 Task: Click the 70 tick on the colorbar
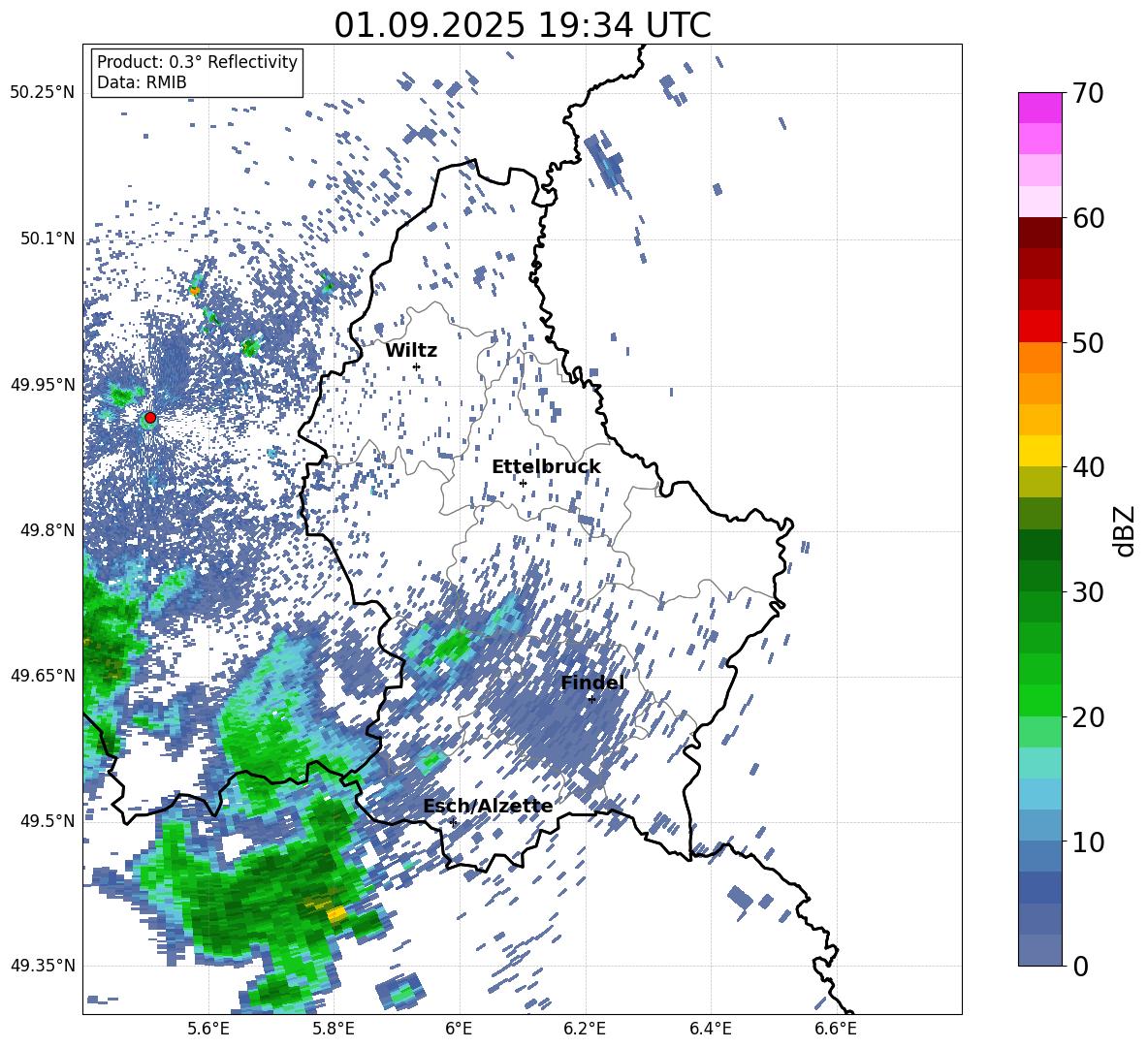tap(1088, 93)
